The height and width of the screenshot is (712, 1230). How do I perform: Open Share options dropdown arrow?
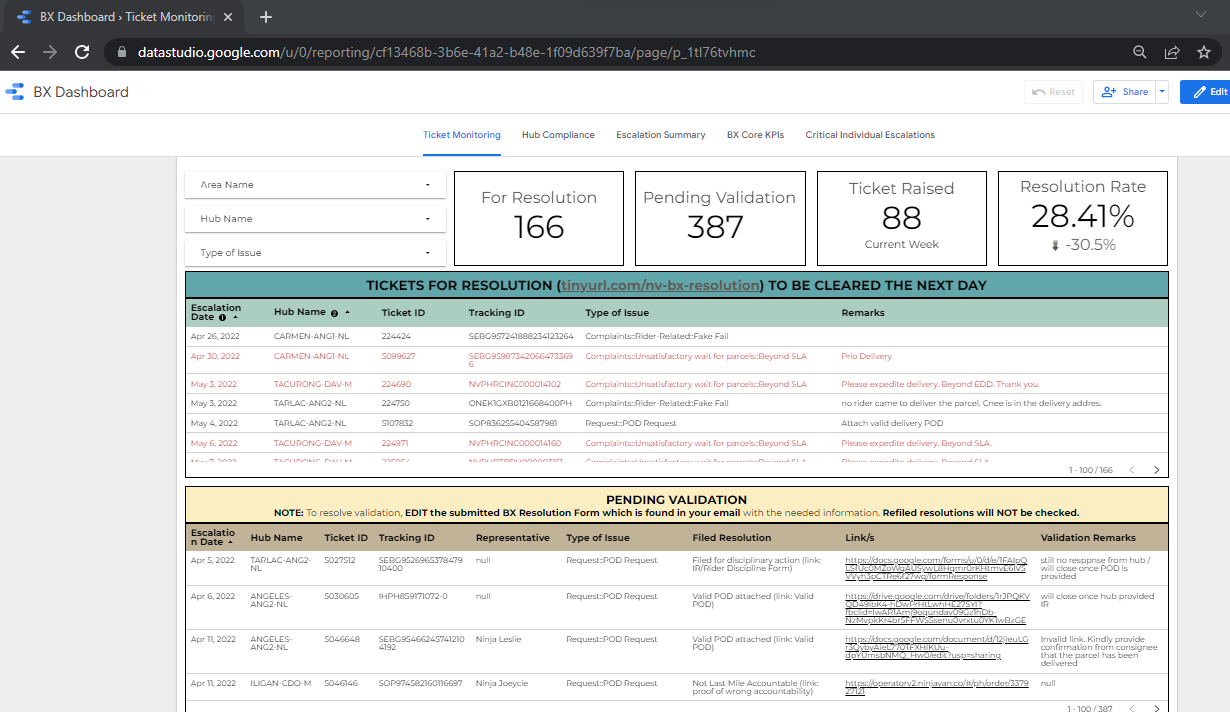pyautogui.click(x=1162, y=92)
